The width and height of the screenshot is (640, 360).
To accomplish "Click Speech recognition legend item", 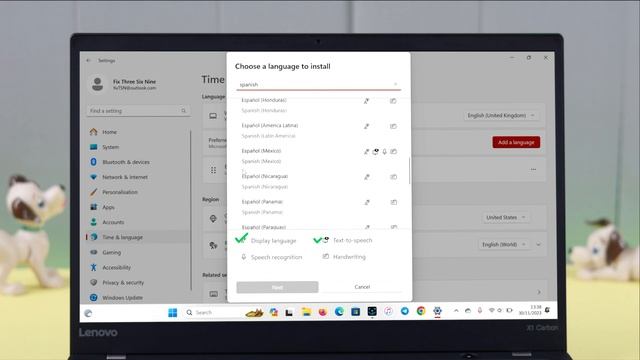I will coord(272,257).
